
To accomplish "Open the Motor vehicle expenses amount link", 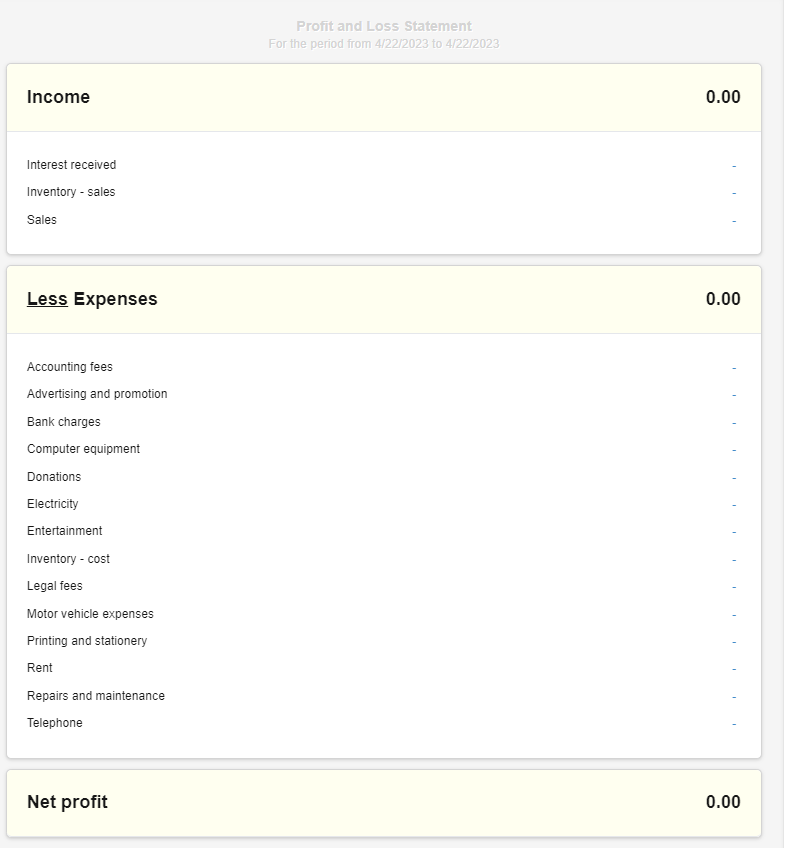I will pyautogui.click(x=734, y=615).
